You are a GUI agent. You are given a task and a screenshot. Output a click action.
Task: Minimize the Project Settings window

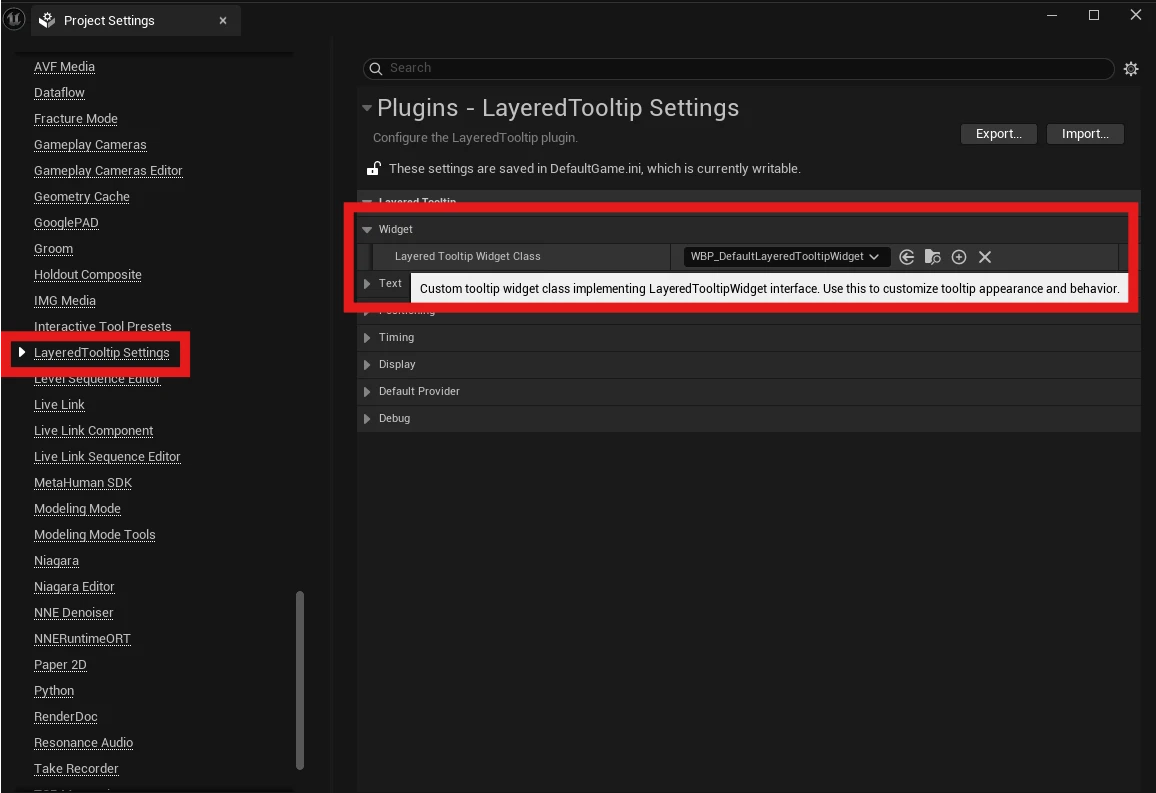(1052, 15)
